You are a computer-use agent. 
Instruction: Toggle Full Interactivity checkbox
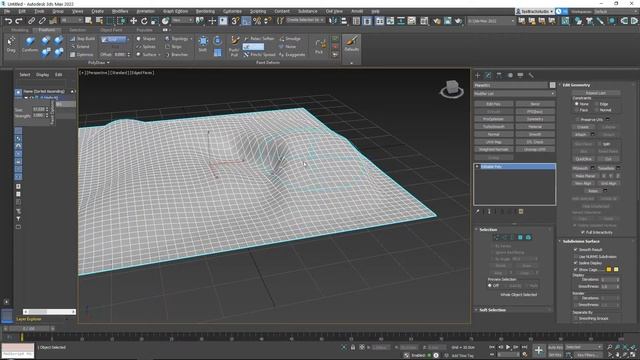click(582, 232)
